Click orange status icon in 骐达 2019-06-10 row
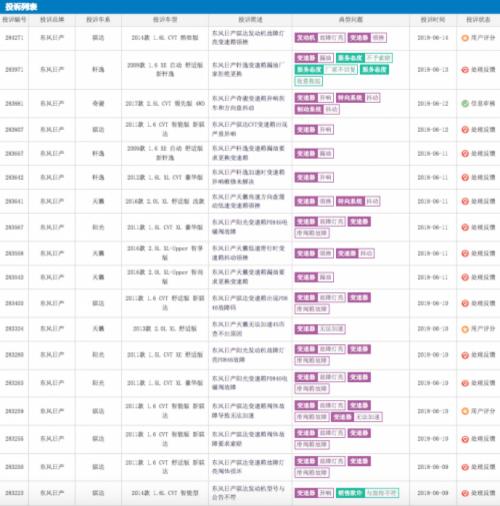Image resolution: width=500 pixels, height=506 pixels. [x=465, y=411]
